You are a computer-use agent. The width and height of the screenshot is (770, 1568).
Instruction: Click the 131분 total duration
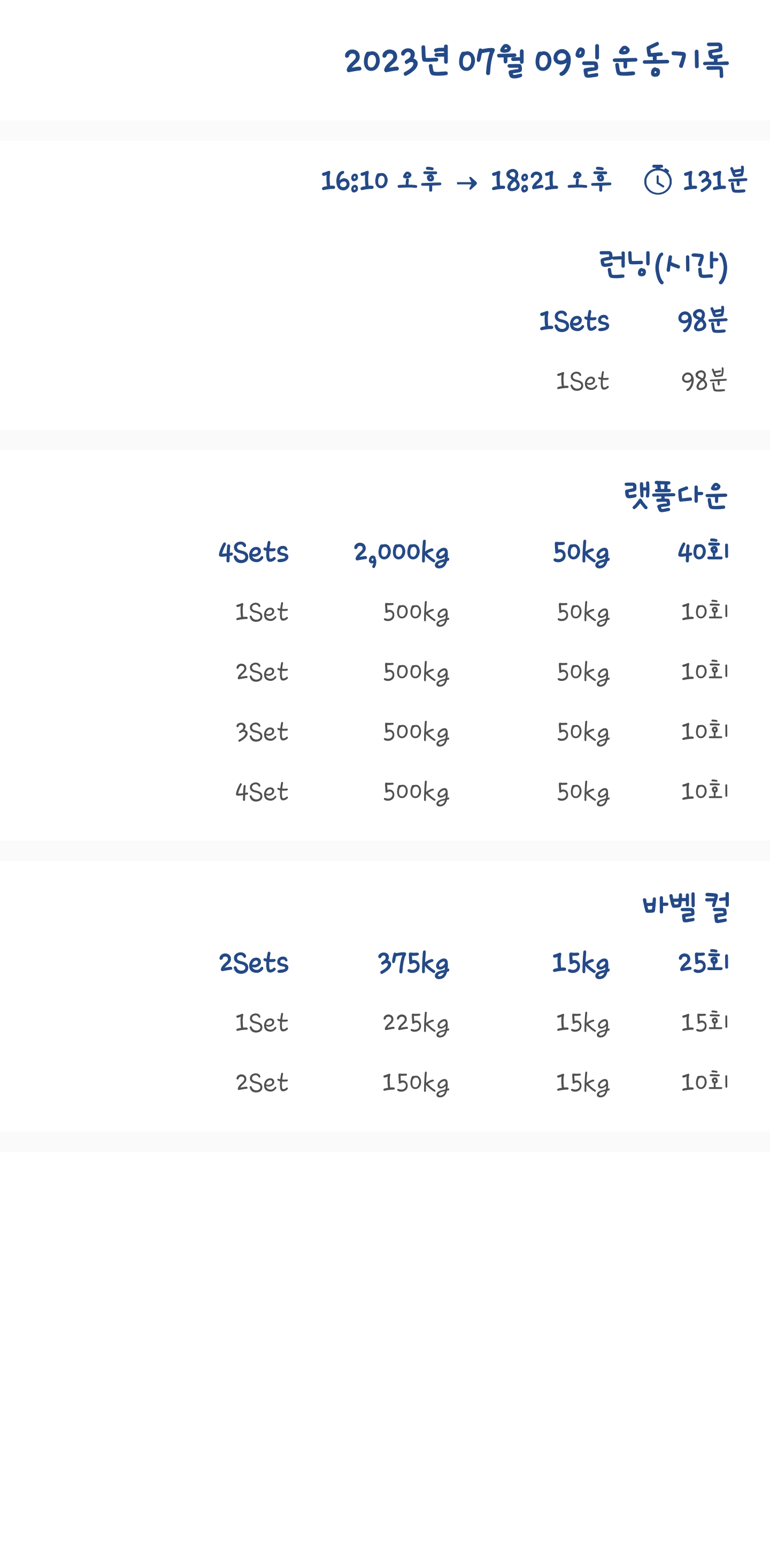click(714, 180)
